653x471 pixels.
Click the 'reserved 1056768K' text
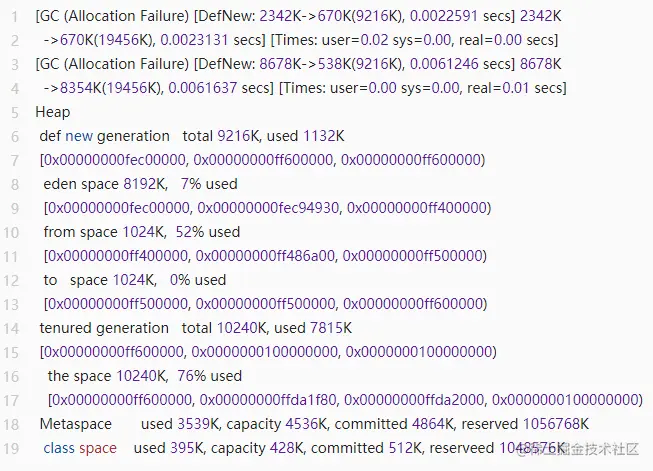coord(525,424)
